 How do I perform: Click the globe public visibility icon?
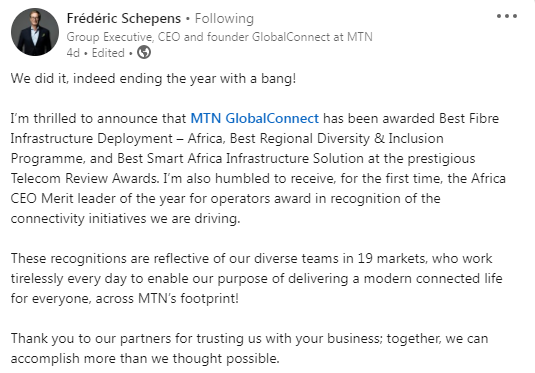(x=144, y=53)
